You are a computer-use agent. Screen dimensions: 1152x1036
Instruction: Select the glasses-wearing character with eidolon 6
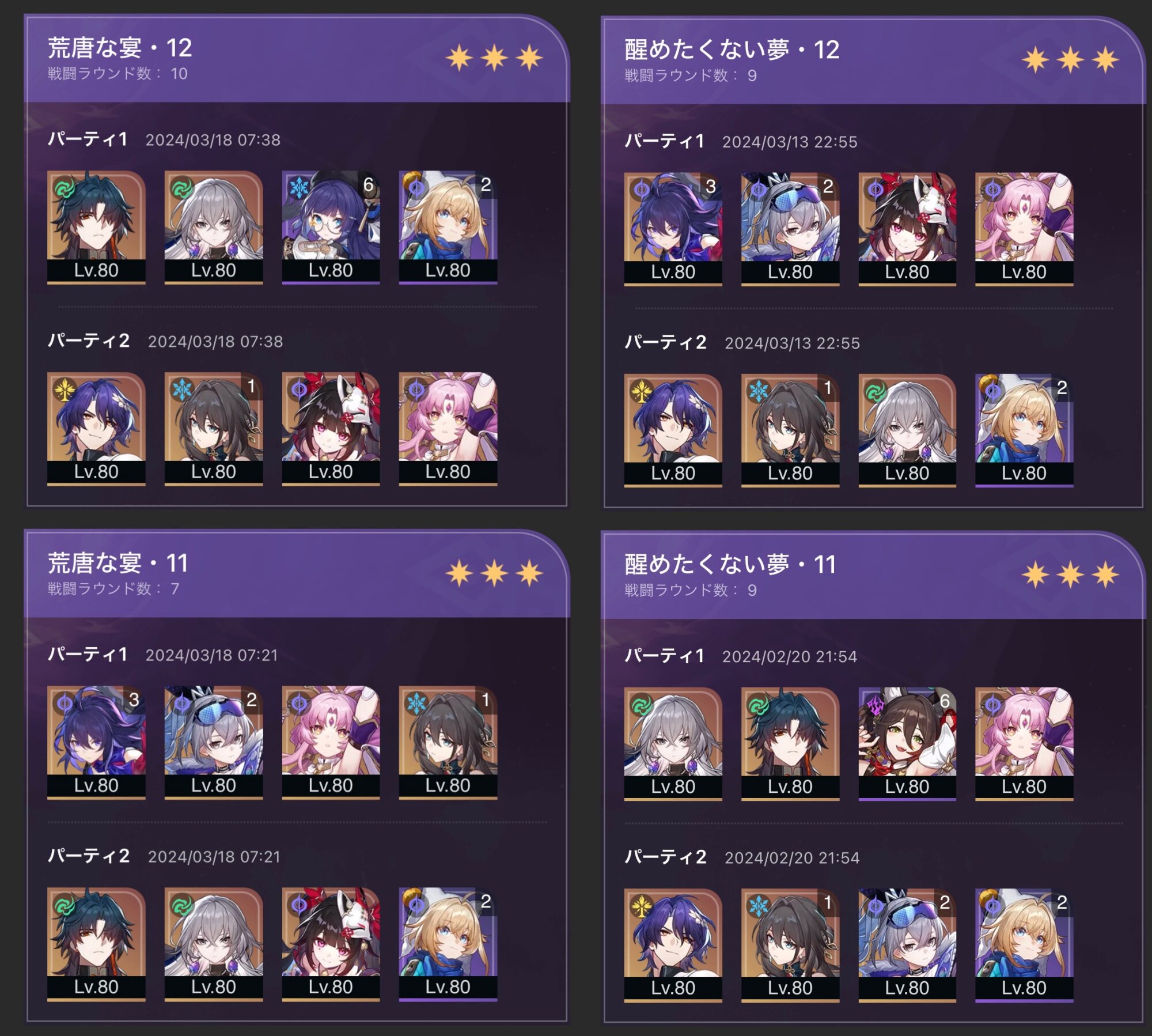pyautogui.click(x=331, y=227)
